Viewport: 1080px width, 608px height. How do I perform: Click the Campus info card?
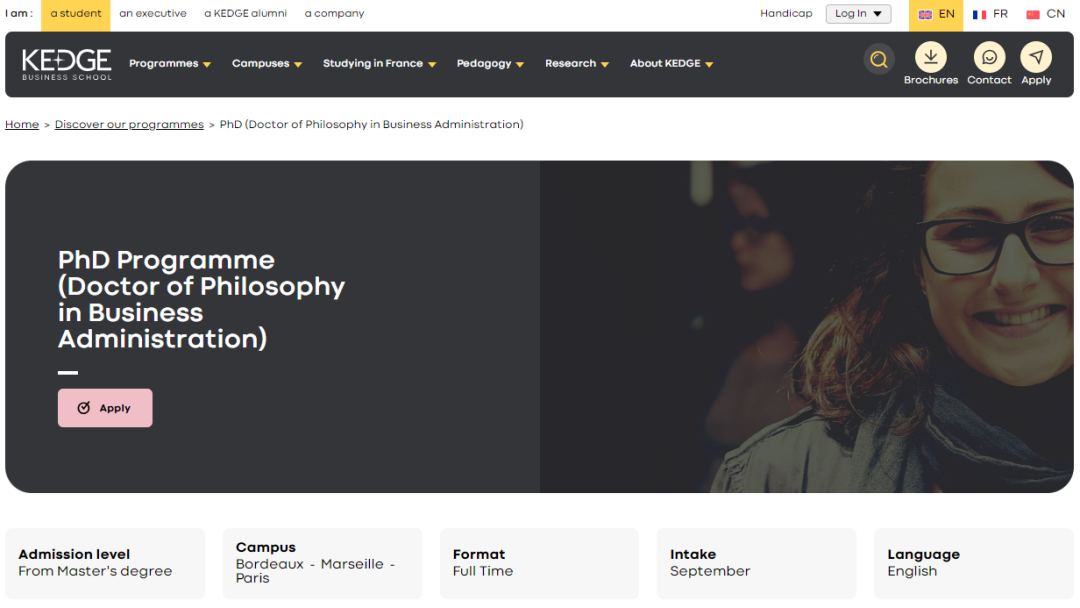click(x=322, y=563)
